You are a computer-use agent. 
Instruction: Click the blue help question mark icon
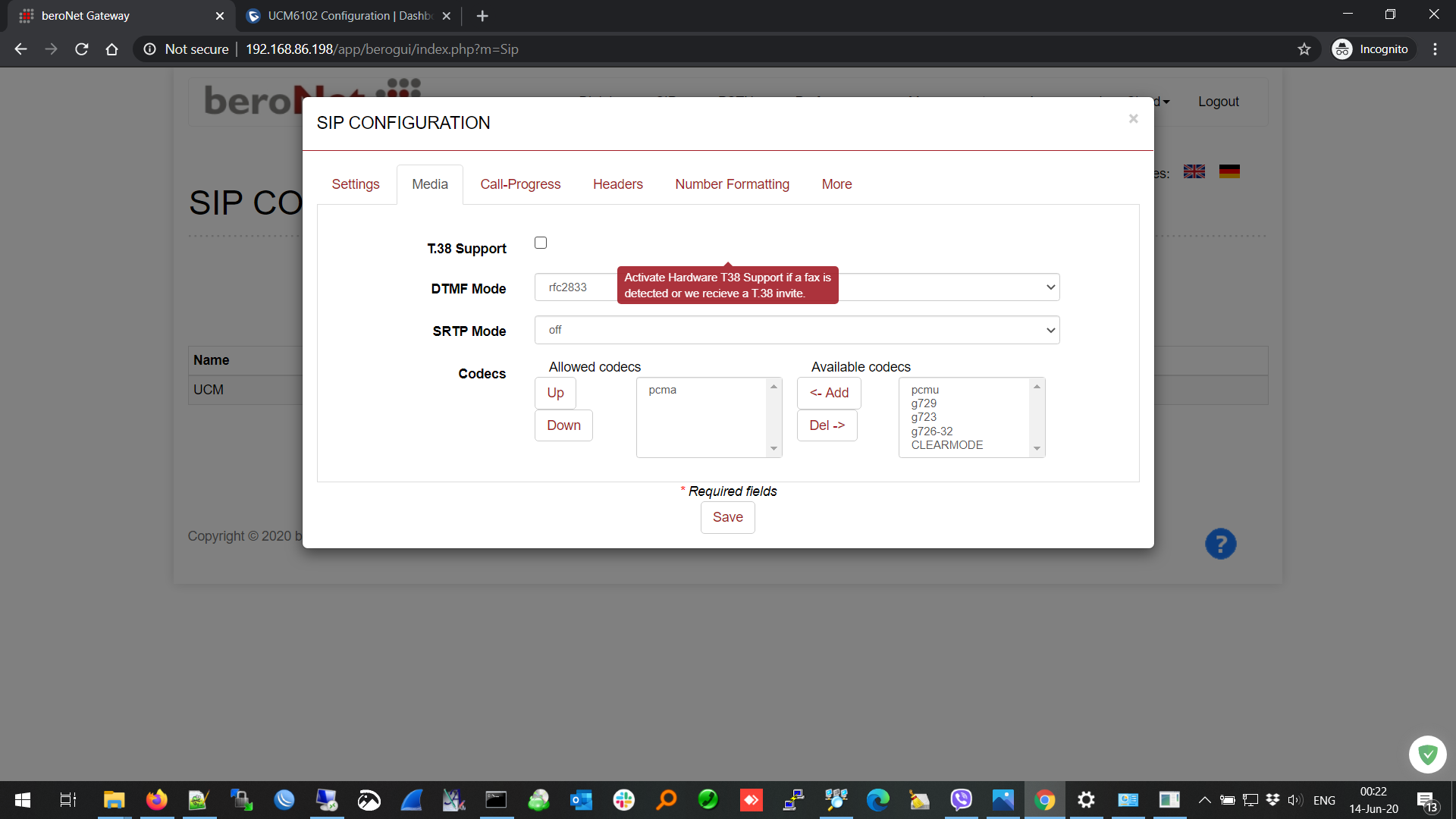coord(1220,544)
